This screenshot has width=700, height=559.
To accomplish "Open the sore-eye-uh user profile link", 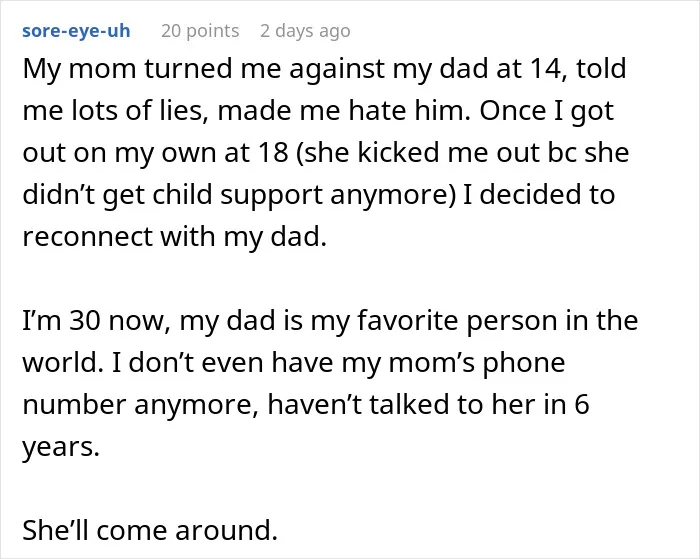I will [x=76, y=31].
